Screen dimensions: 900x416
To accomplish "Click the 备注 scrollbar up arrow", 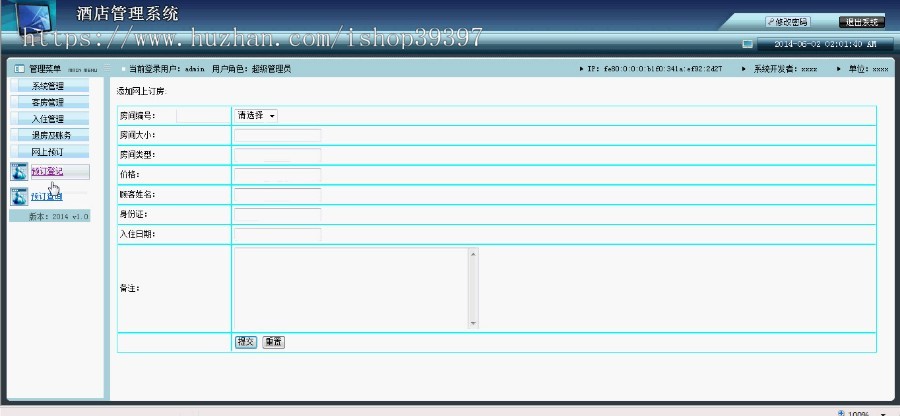I will click(x=474, y=254).
